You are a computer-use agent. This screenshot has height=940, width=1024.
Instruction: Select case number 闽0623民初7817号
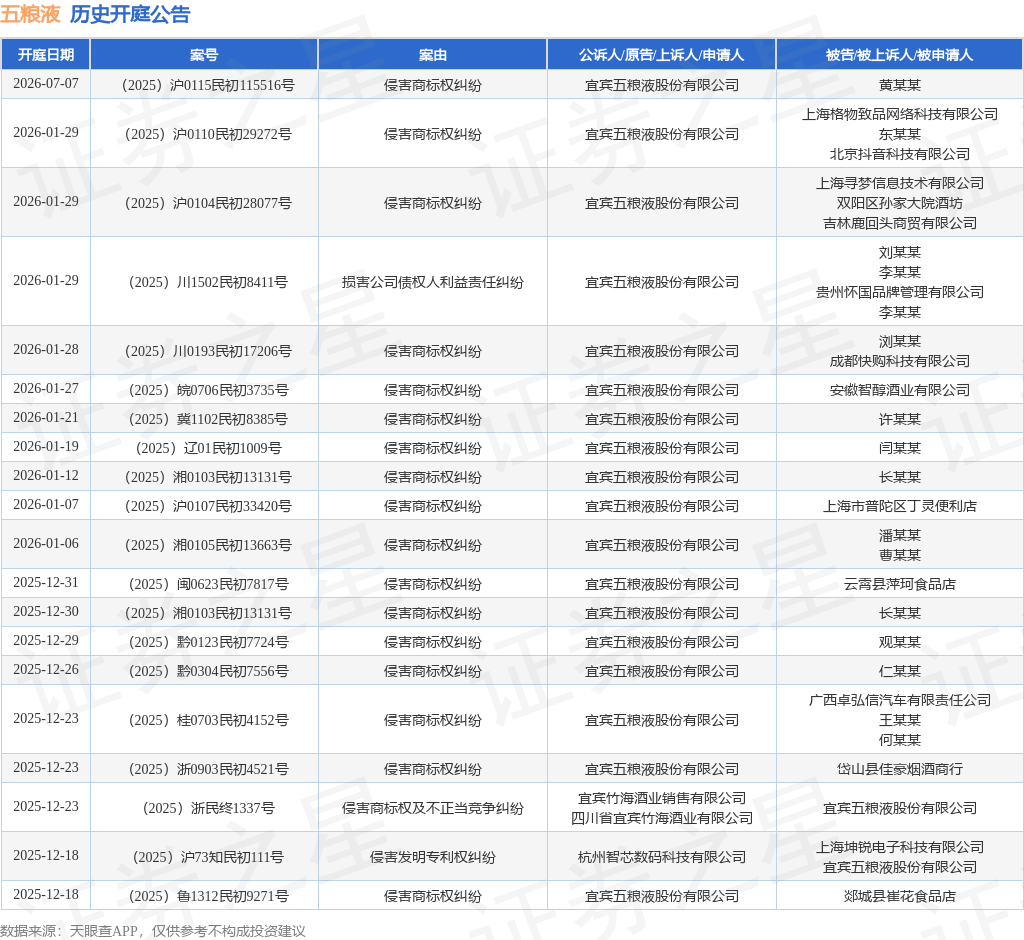click(208, 584)
